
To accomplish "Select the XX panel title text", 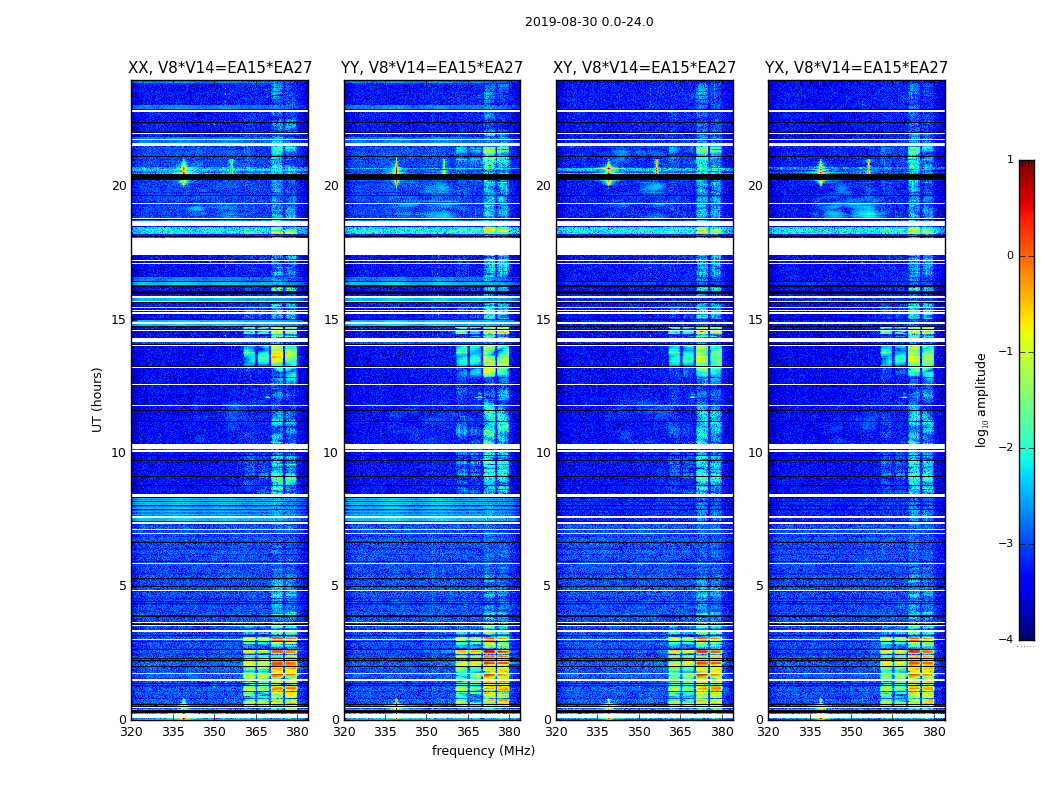I will click(x=220, y=68).
